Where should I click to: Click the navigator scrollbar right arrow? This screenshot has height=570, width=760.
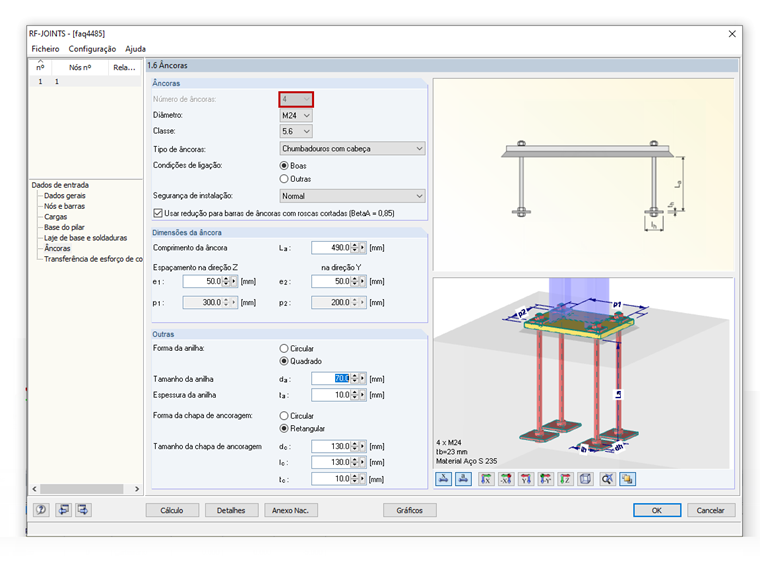coord(137,489)
